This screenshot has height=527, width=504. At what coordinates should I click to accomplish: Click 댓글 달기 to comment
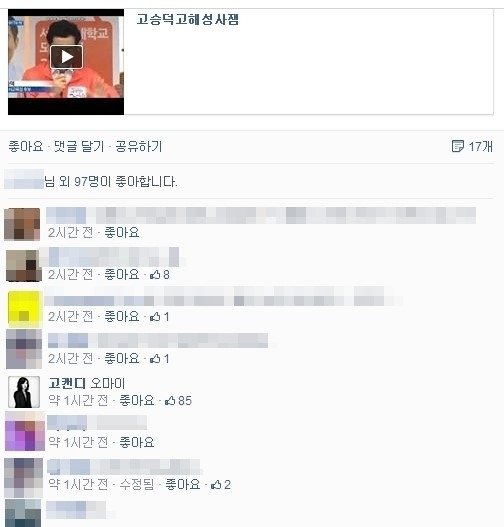tap(79, 147)
